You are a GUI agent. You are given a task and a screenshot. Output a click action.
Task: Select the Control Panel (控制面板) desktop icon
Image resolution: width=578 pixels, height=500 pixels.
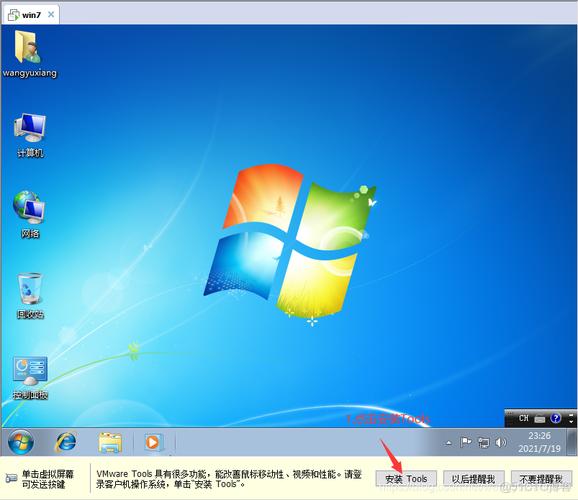pyautogui.click(x=30, y=378)
